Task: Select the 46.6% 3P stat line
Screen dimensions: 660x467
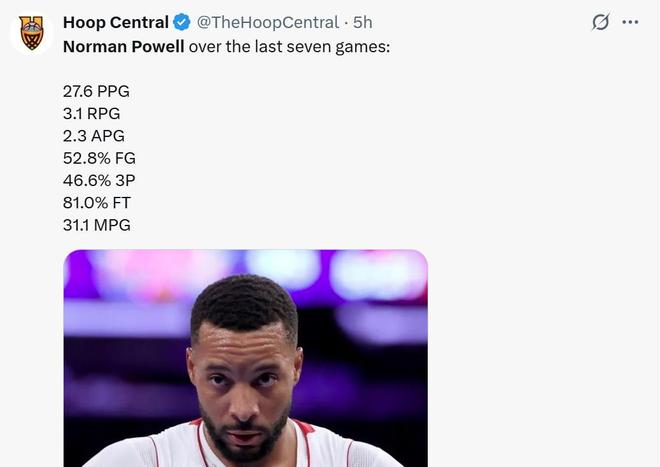Action: click(x=98, y=181)
